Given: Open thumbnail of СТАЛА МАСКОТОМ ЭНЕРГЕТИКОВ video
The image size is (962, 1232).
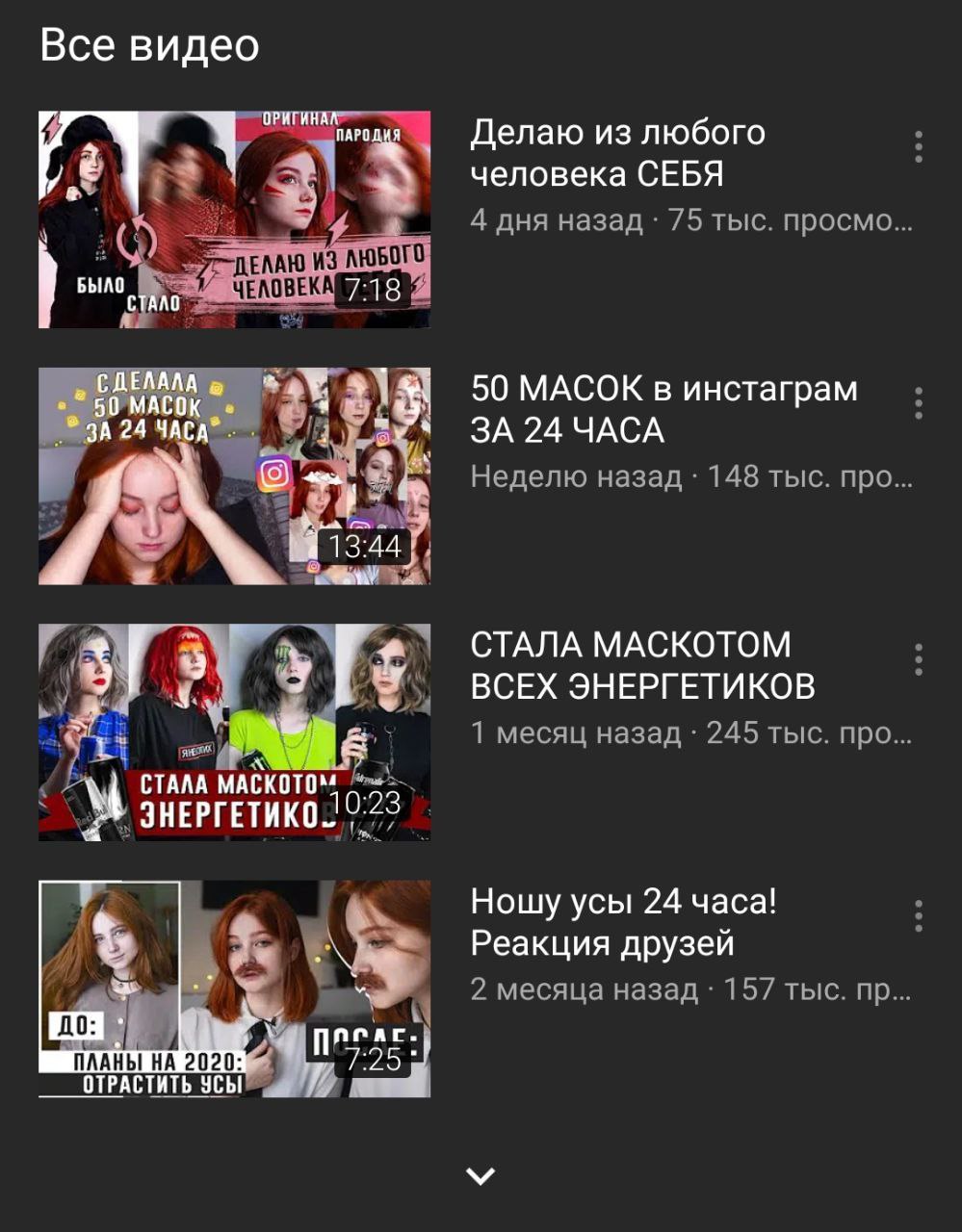Looking at the screenshot, I should click(x=234, y=731).
